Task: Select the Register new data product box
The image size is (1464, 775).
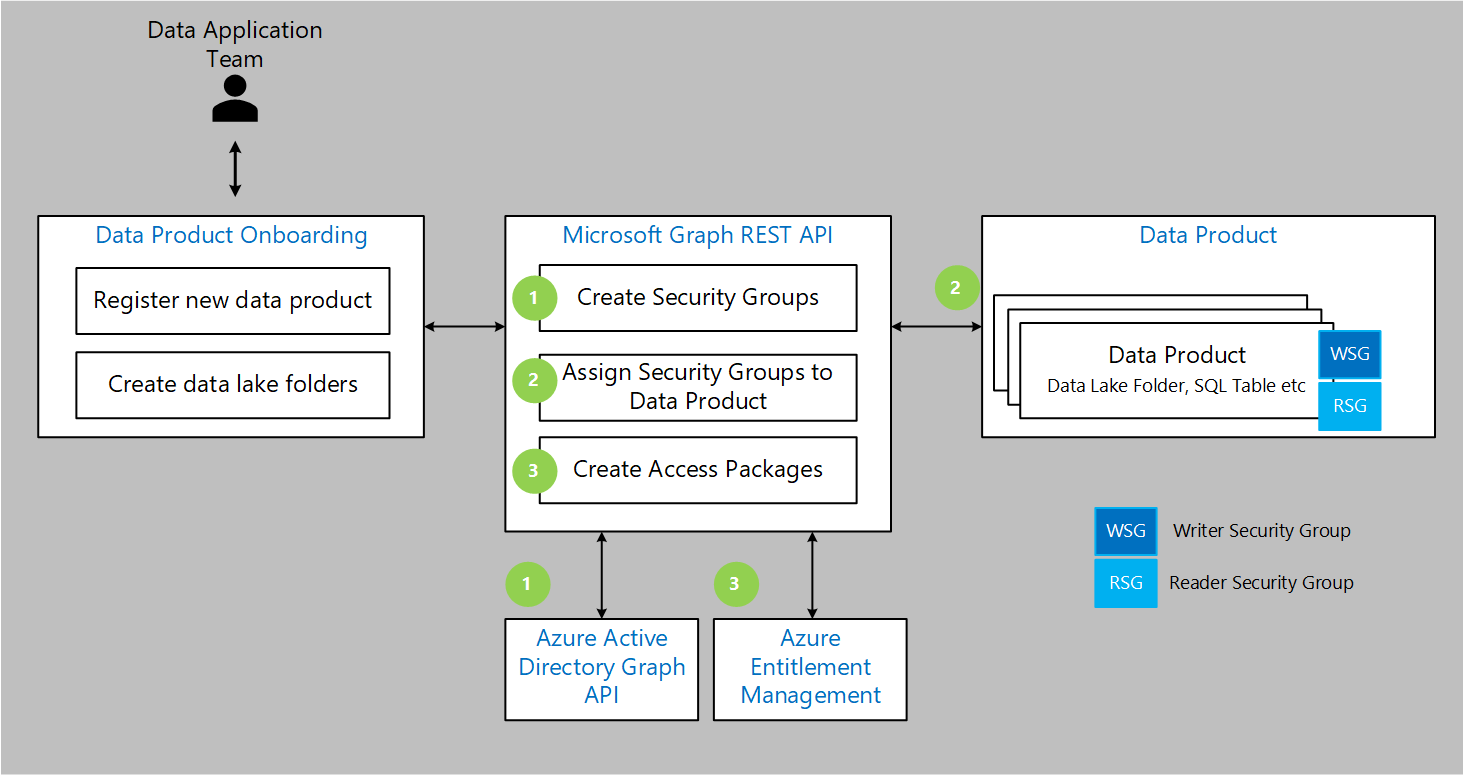Action: click(x=233, y=301)
